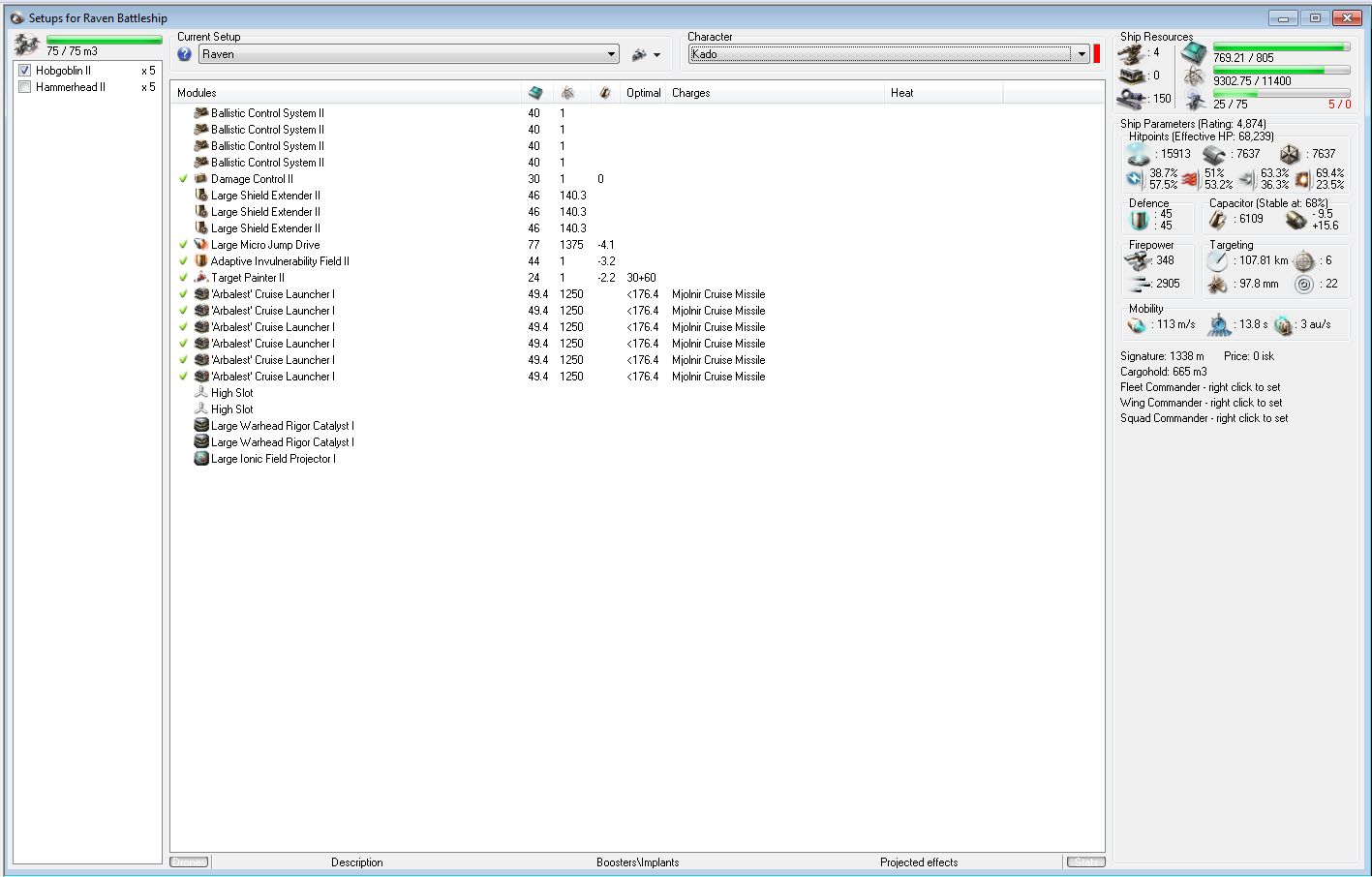
Task: Uncheck the Hobgoblin II drone checkbox
Action: 25,71
